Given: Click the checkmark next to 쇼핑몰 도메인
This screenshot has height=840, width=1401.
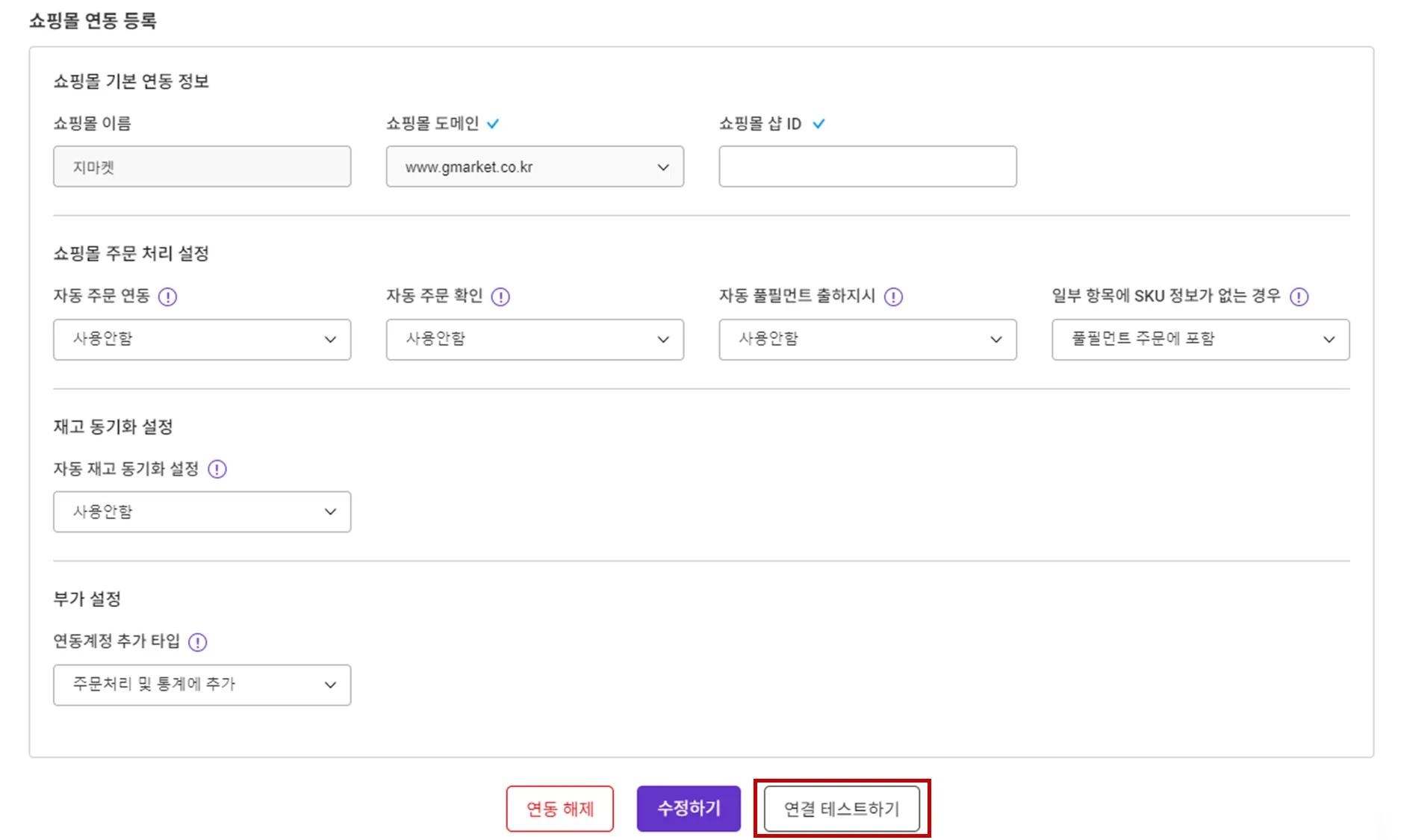Looking at the screenshot, I should coord(493,124).
